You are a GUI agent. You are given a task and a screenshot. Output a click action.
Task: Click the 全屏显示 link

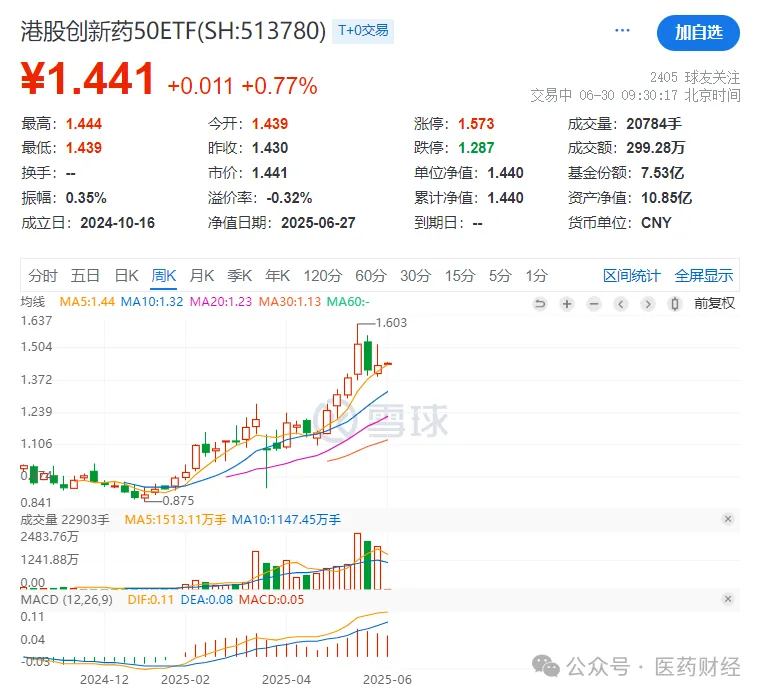coord(703,275)
